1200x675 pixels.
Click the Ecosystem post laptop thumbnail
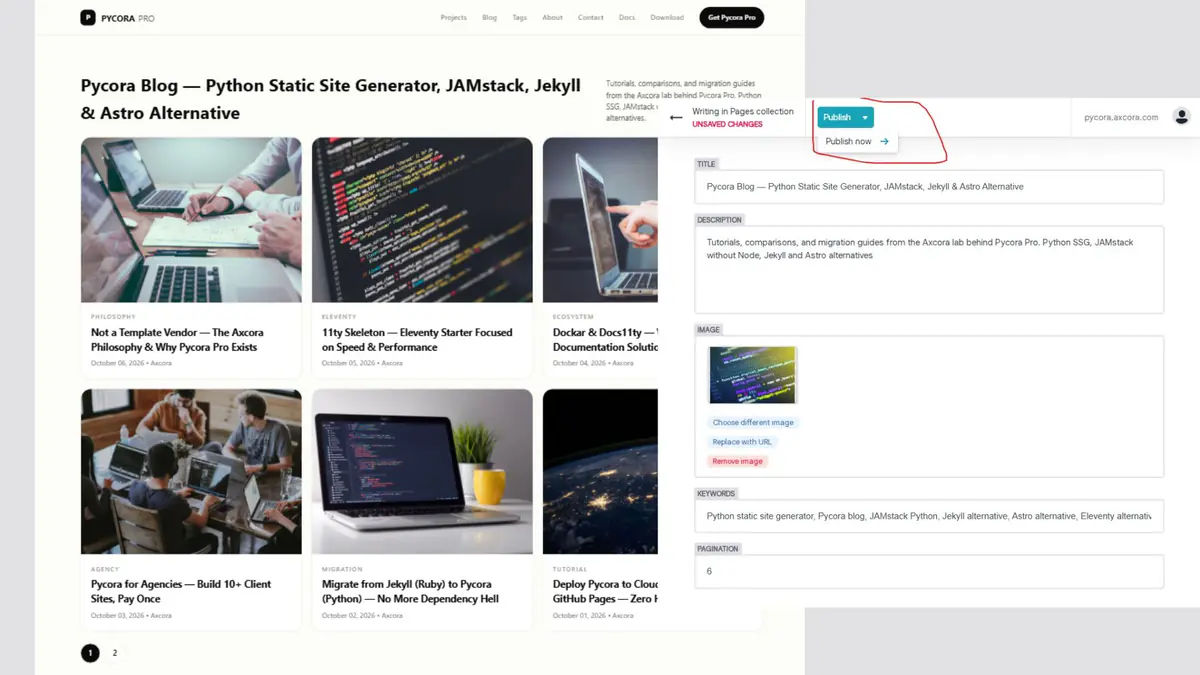pos(600,220)
